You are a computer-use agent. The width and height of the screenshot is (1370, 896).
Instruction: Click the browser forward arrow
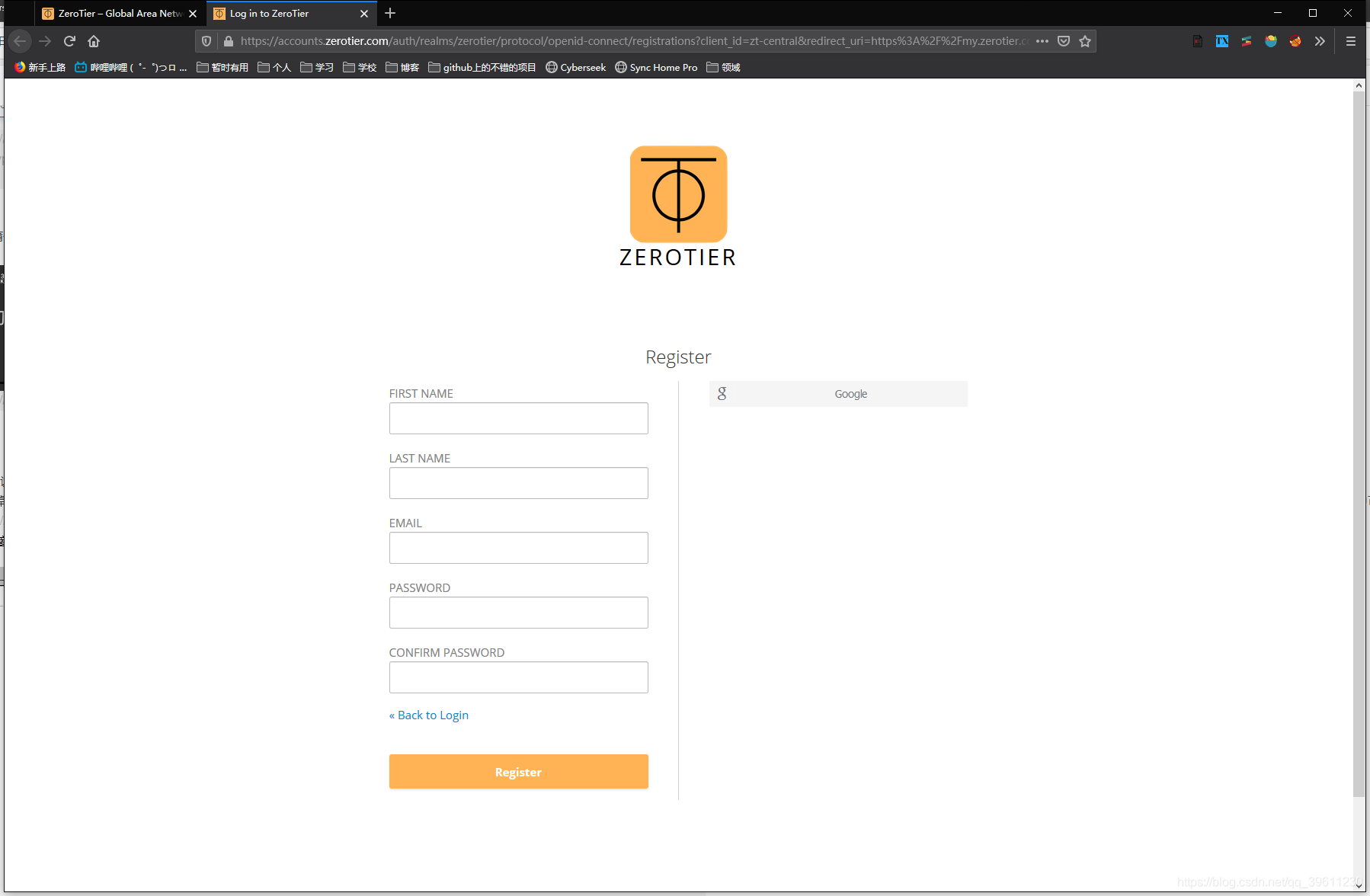pyautogui.click(x=45, y=41)
